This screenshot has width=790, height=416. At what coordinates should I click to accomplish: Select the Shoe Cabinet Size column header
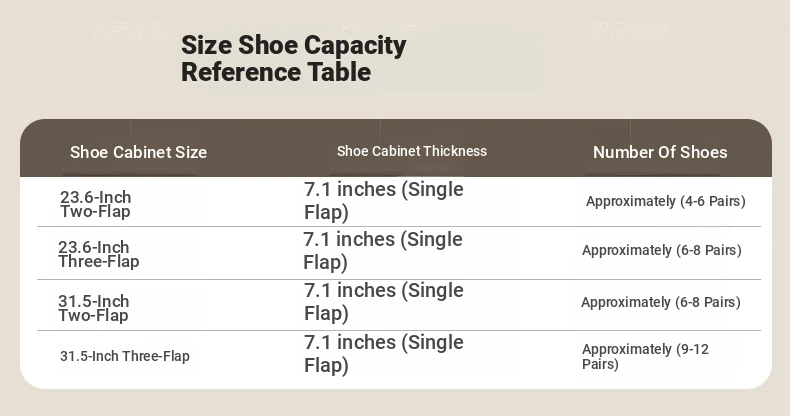[x=139, y=152]
